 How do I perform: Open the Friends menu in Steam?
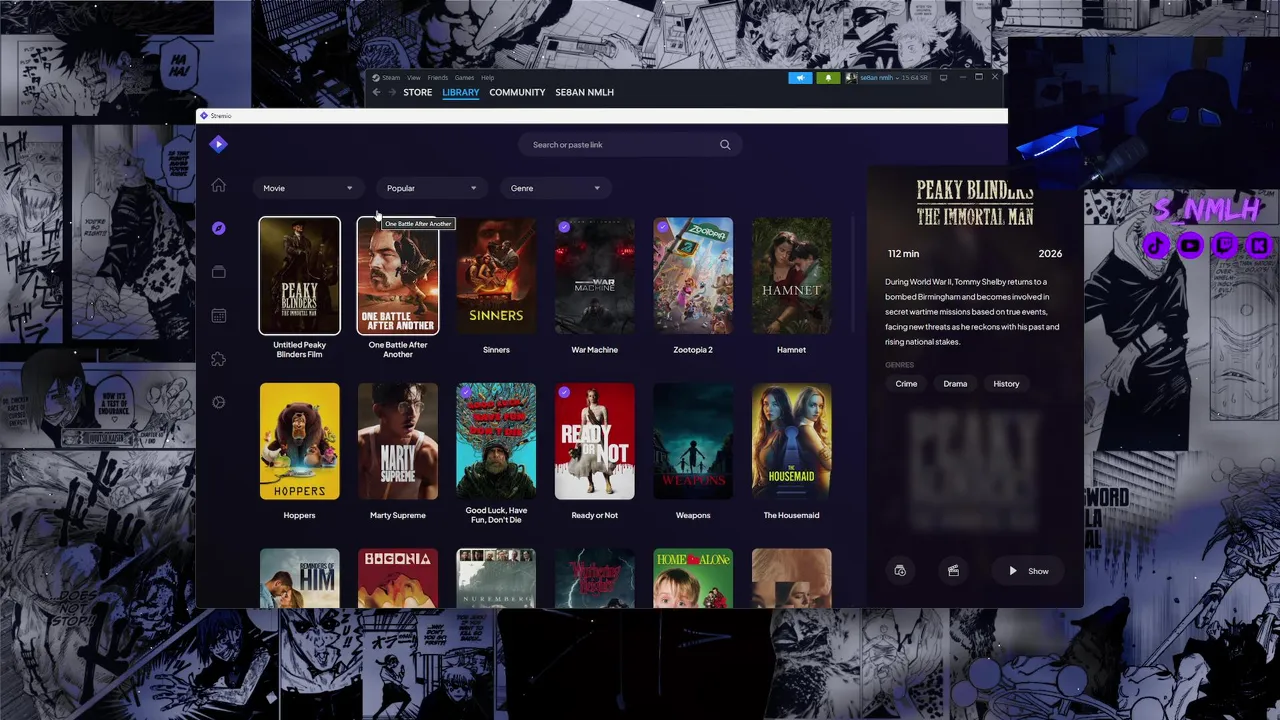[438, 77]
